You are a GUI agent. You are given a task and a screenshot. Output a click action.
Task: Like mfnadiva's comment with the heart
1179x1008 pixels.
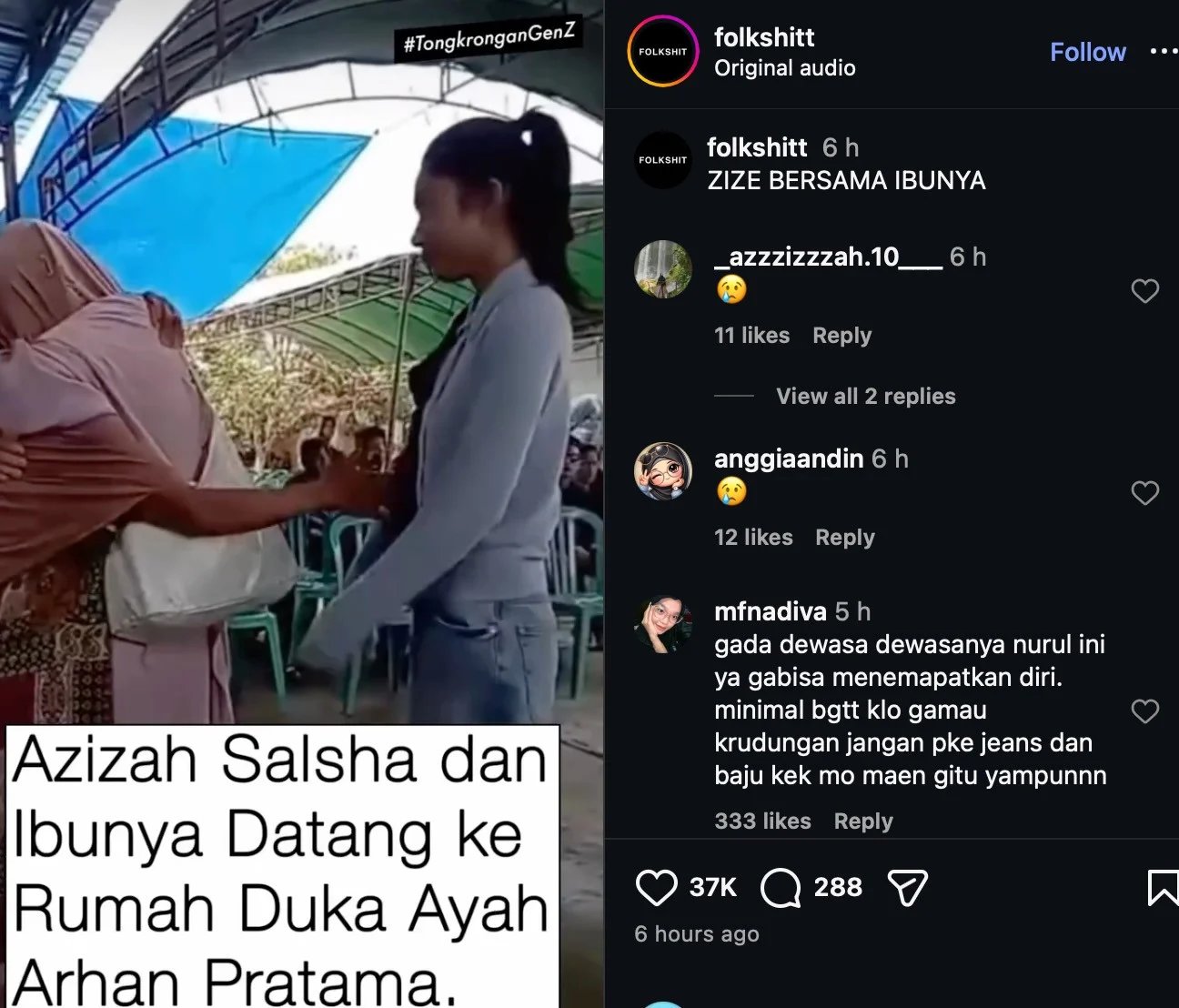click(x=1144, y=711)
